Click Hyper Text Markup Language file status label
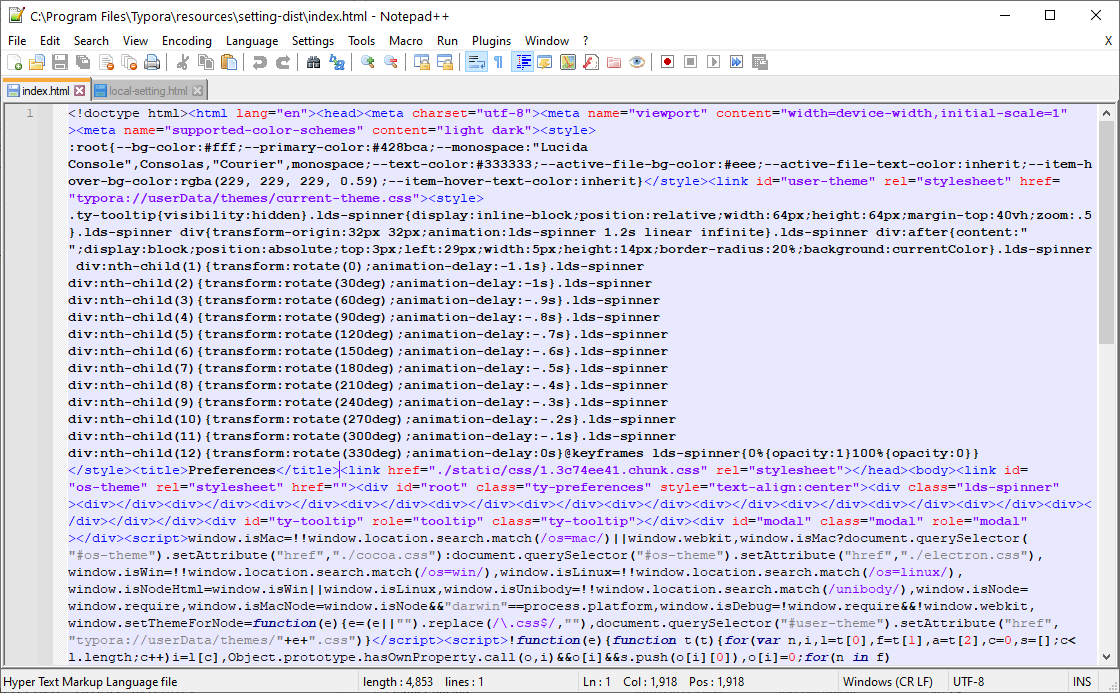 91,682
